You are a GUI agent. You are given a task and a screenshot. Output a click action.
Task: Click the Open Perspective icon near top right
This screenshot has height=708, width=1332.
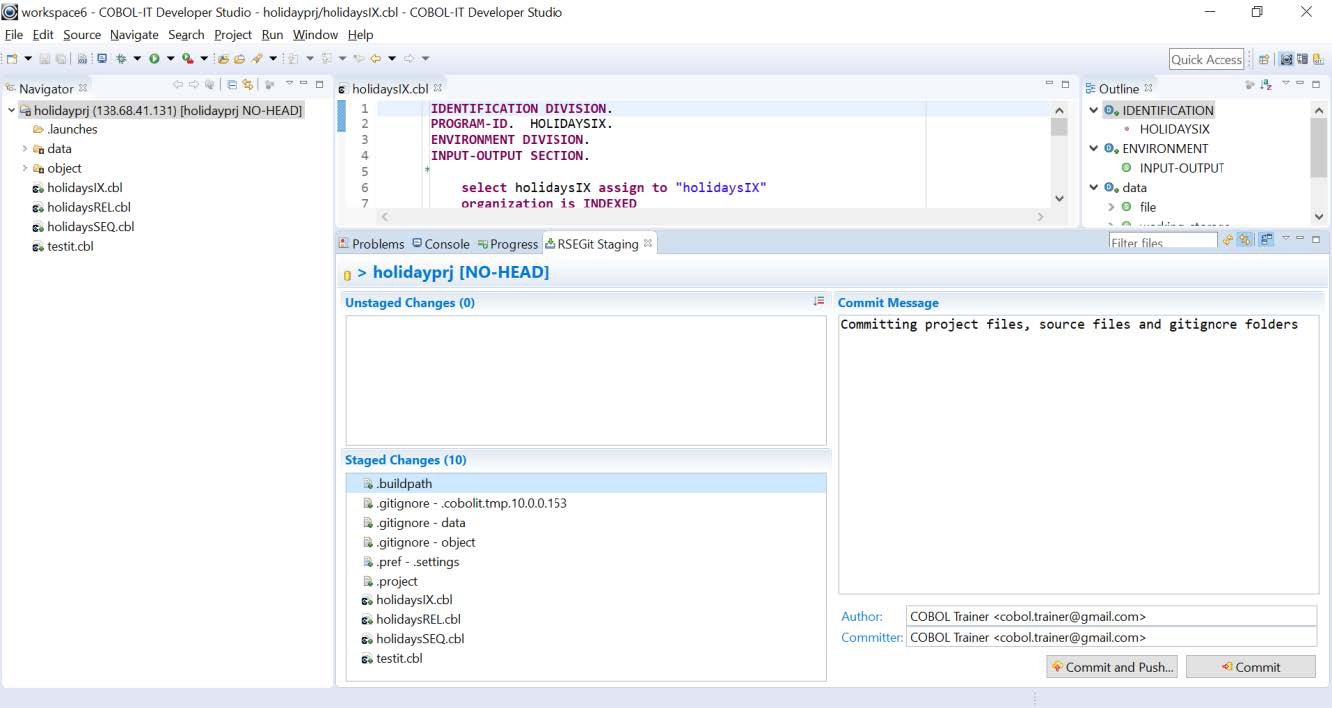(x=1263, y=59)
